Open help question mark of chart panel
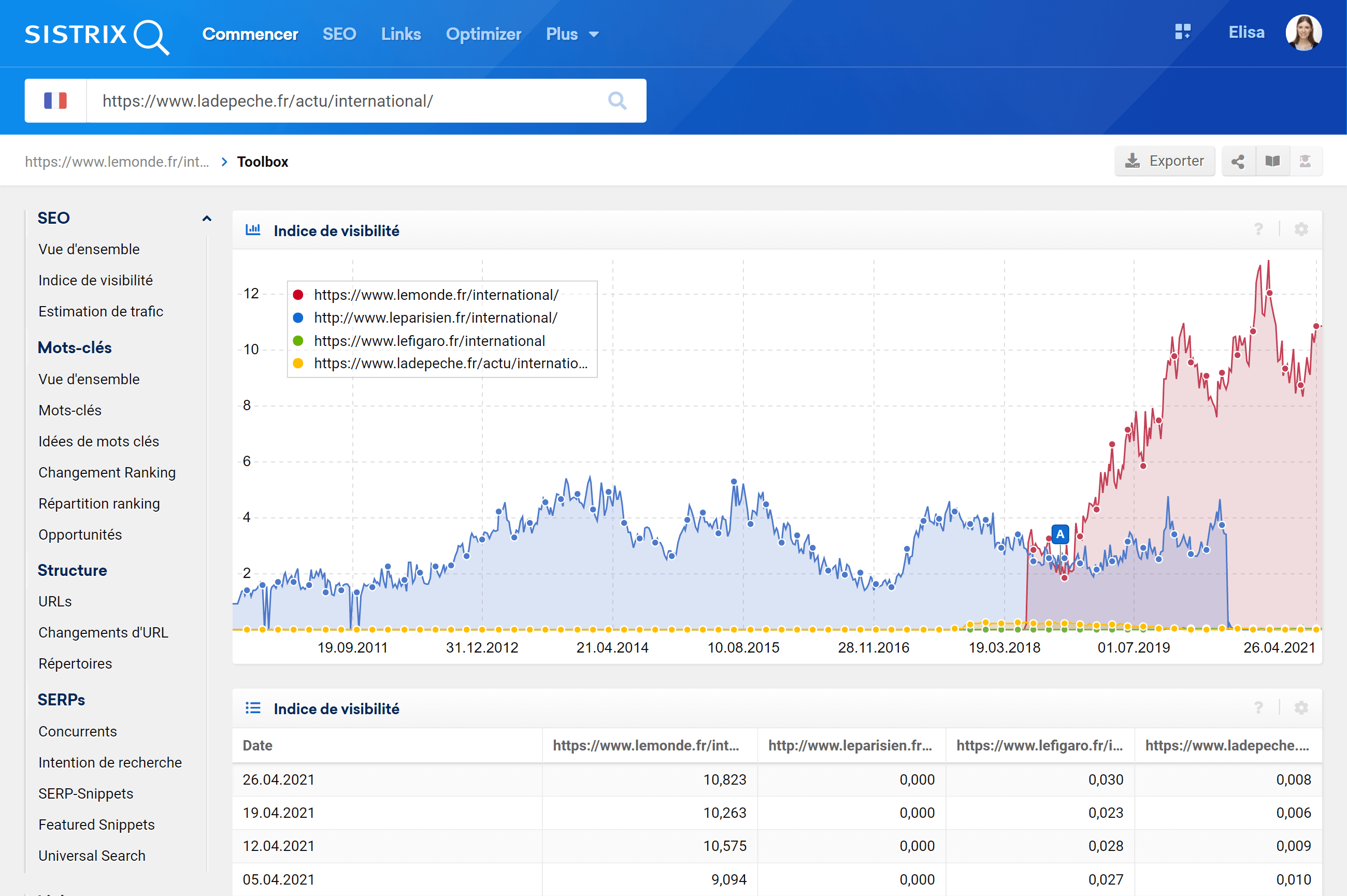 tap(1258, 230)
